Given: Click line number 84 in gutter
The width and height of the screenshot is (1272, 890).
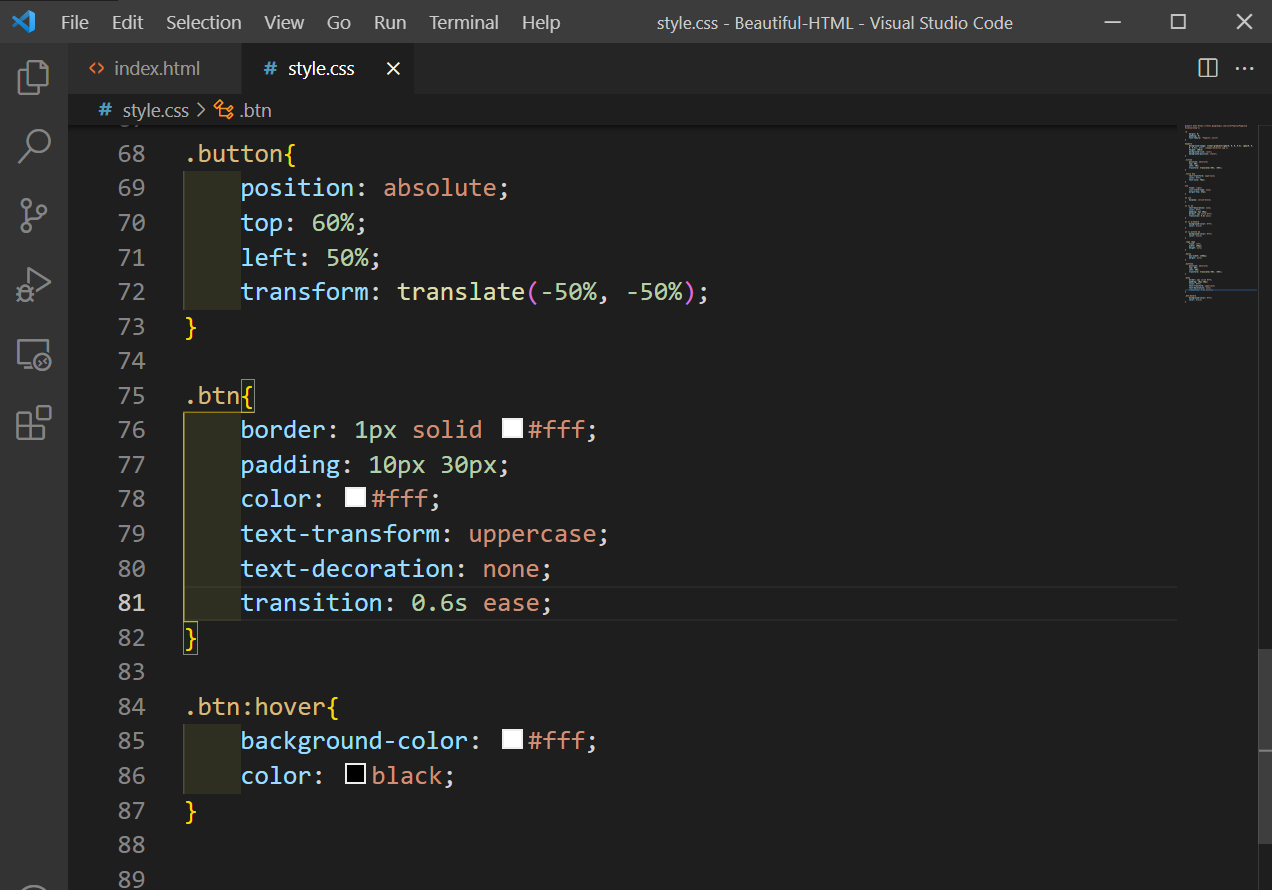Looking at the screenshot, I should click(x=131, y=706).
